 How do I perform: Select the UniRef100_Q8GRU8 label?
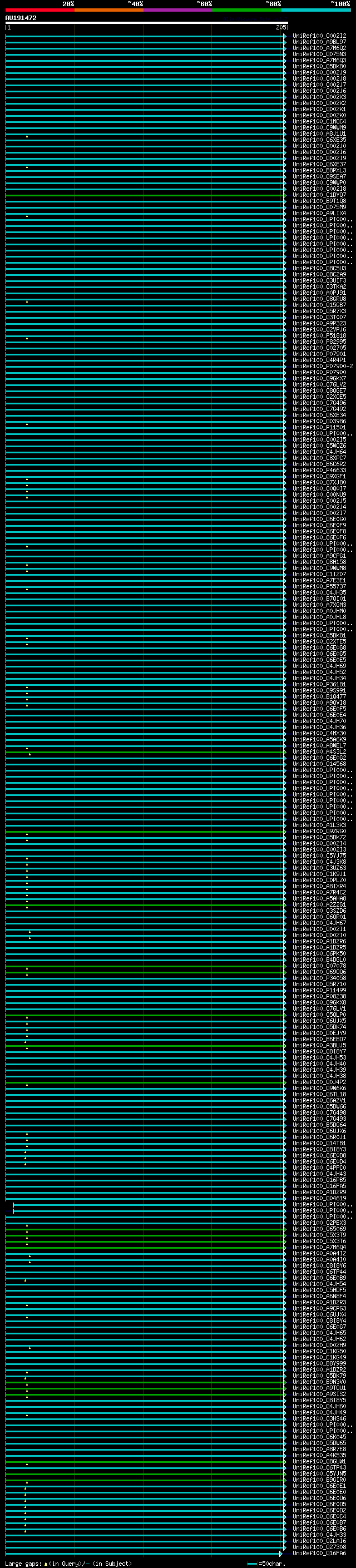(319, 299)
